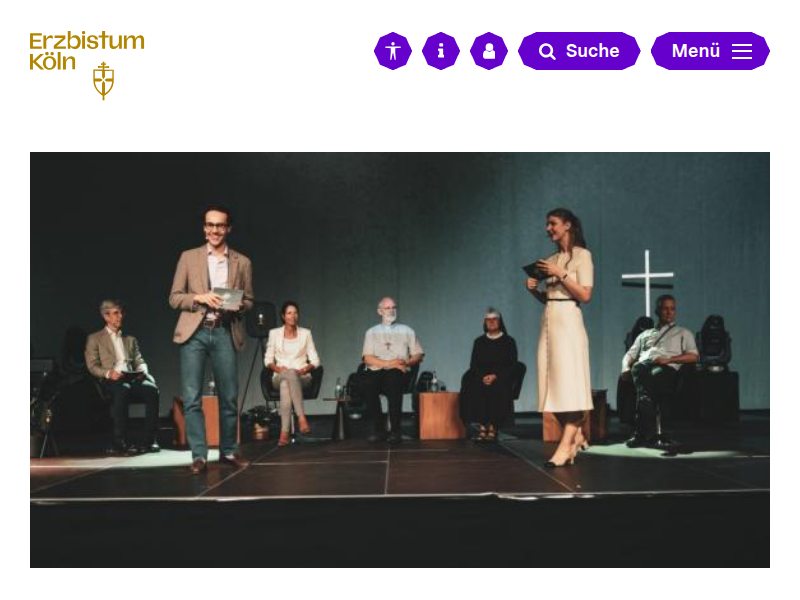This screenshot has width=800, height=600.
Task: Open the Suche search button
Action: point(579,51)
